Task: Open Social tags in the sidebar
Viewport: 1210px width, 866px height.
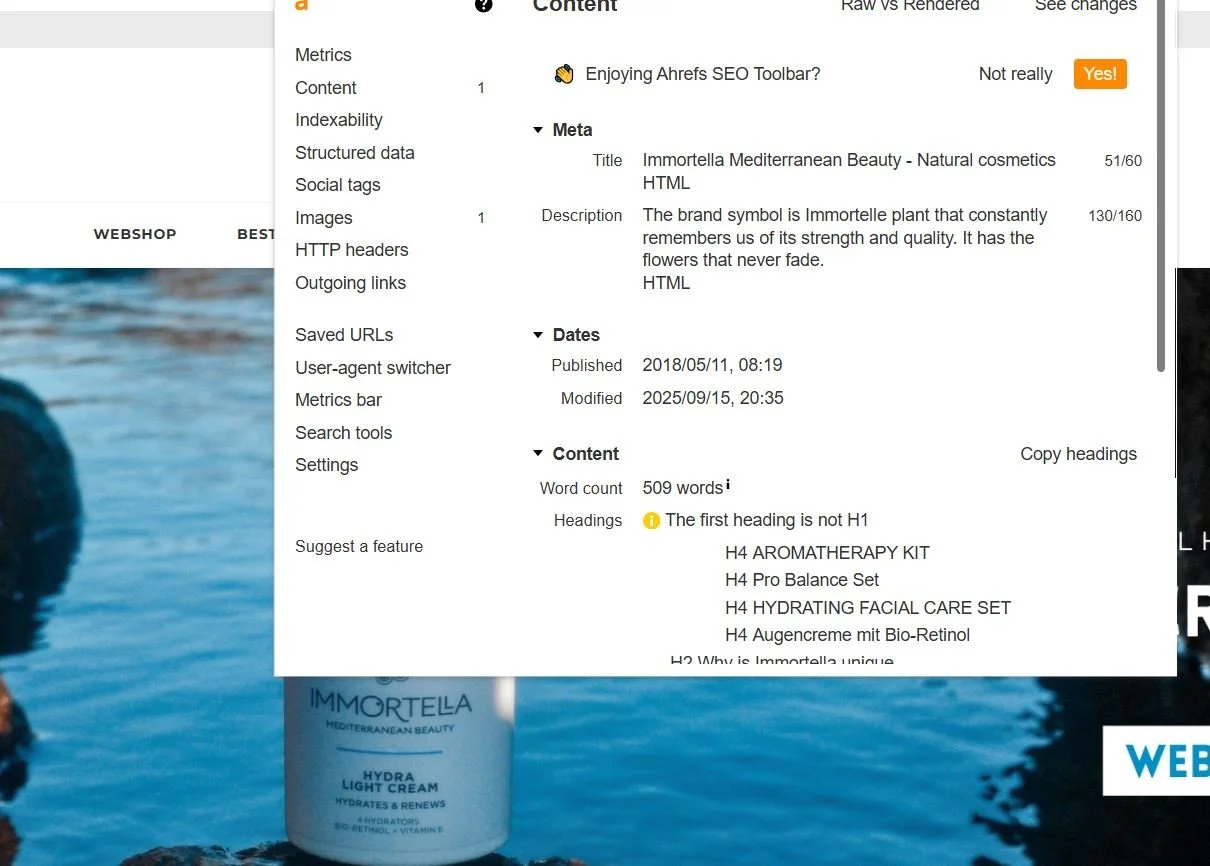Action: (x=338, y=185)
